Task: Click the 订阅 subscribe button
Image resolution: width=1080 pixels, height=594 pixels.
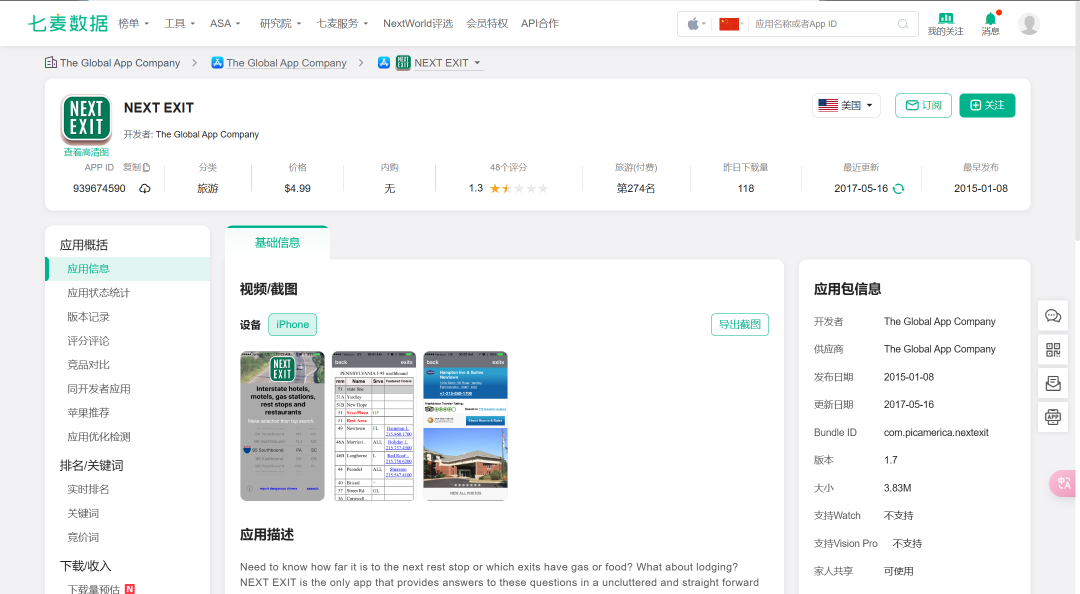Action: point(923,105)
